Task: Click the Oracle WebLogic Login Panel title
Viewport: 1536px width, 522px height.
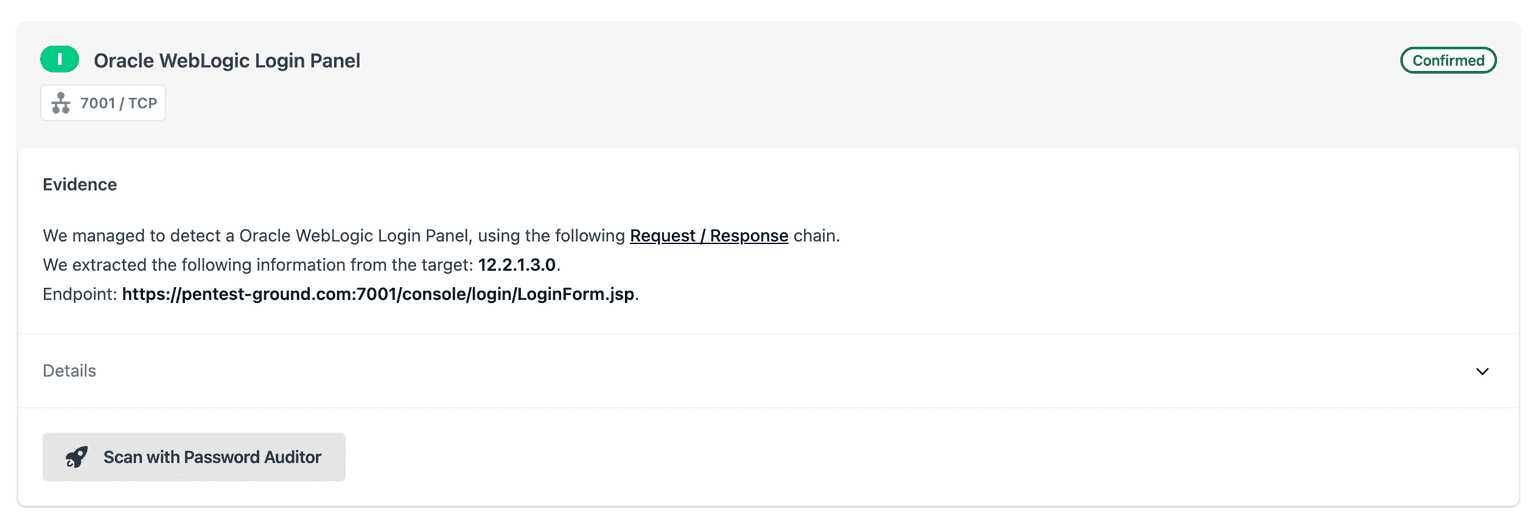Action: click(227, 61)
